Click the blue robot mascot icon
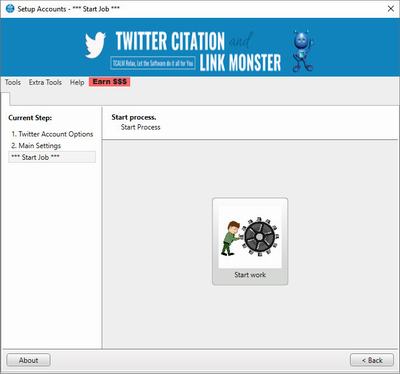The image size is (400, 374). click(x=303, y=51)
